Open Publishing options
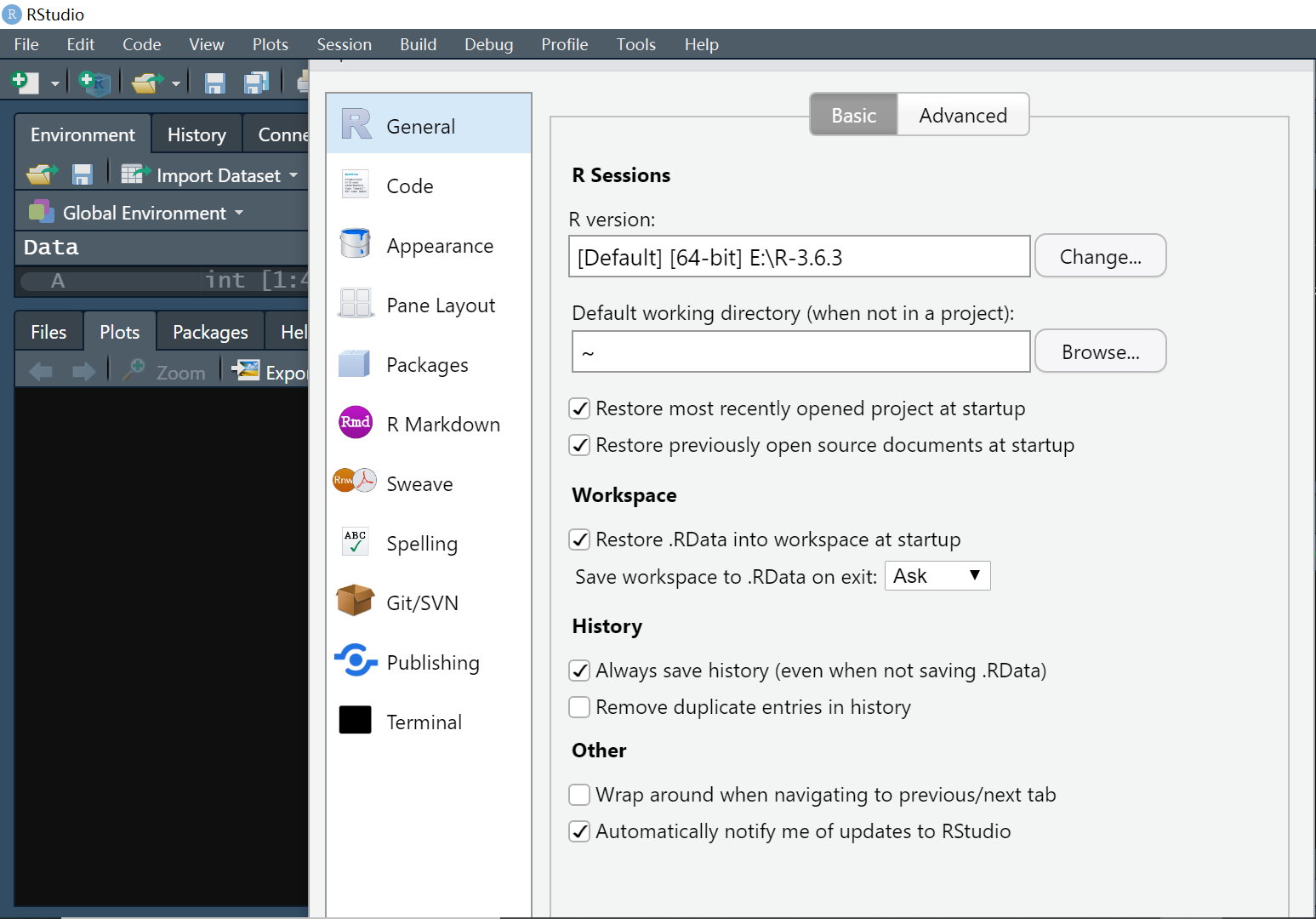 point(429,662)
